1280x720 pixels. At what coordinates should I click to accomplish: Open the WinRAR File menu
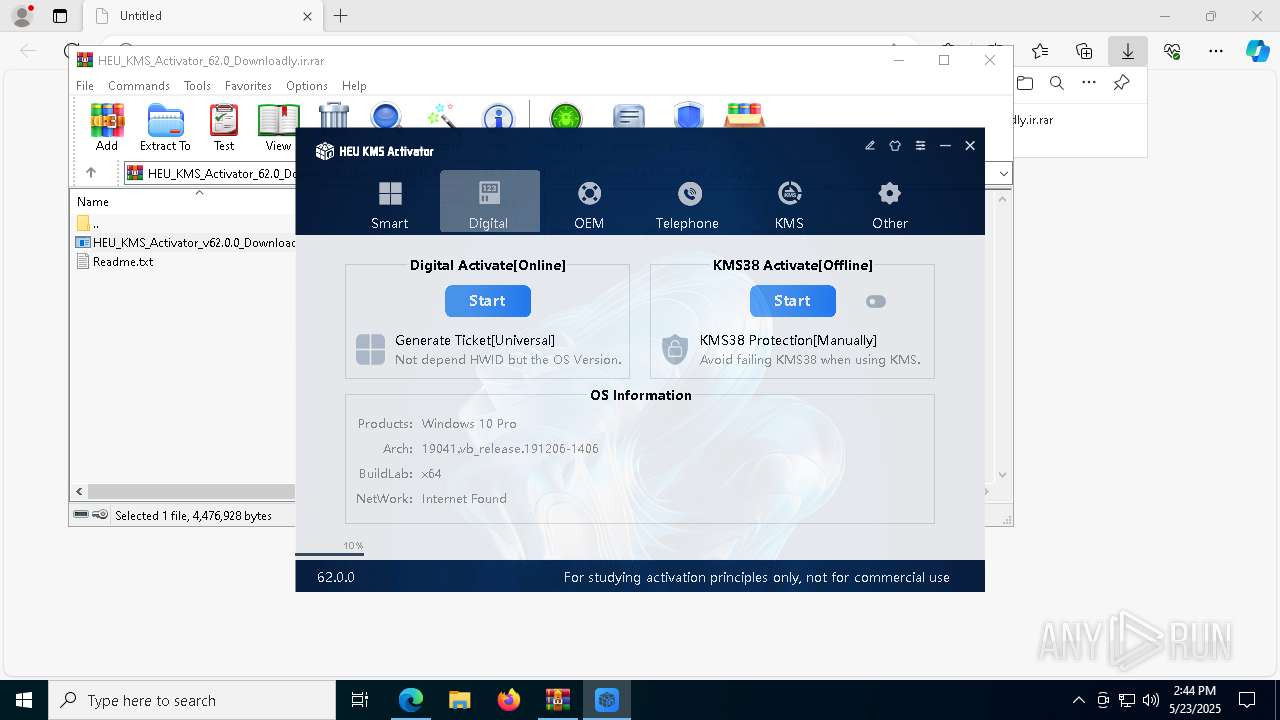click(85, 86)
